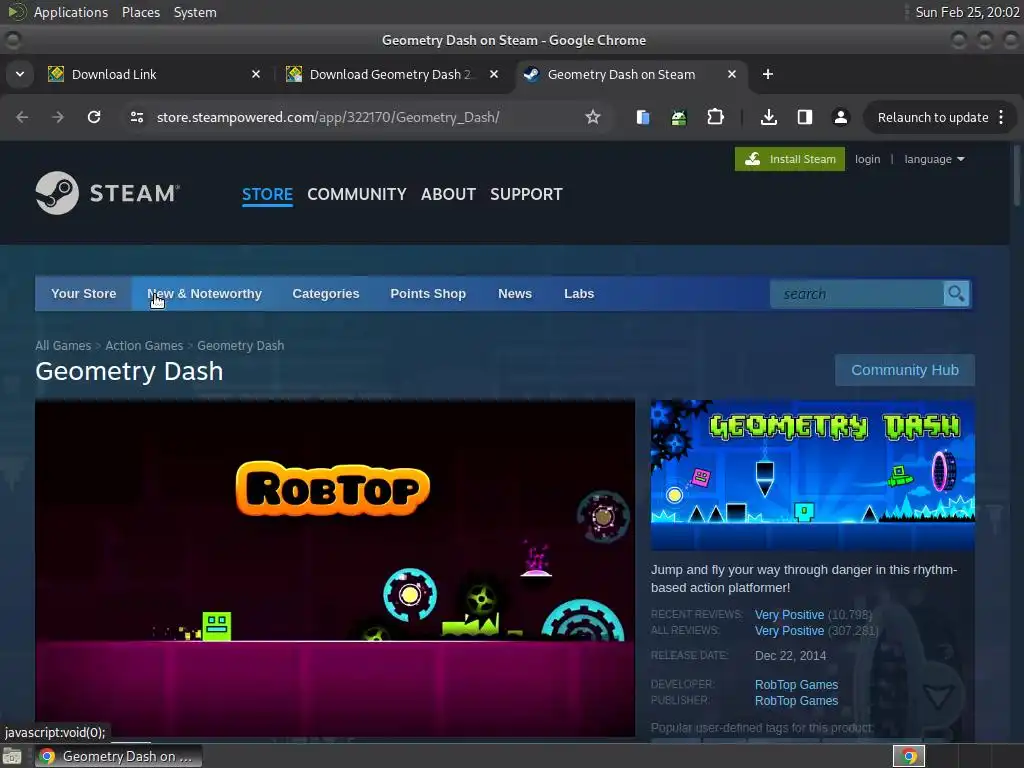Click the Community Hub button

pyautogui.click(x=904, y=370)
